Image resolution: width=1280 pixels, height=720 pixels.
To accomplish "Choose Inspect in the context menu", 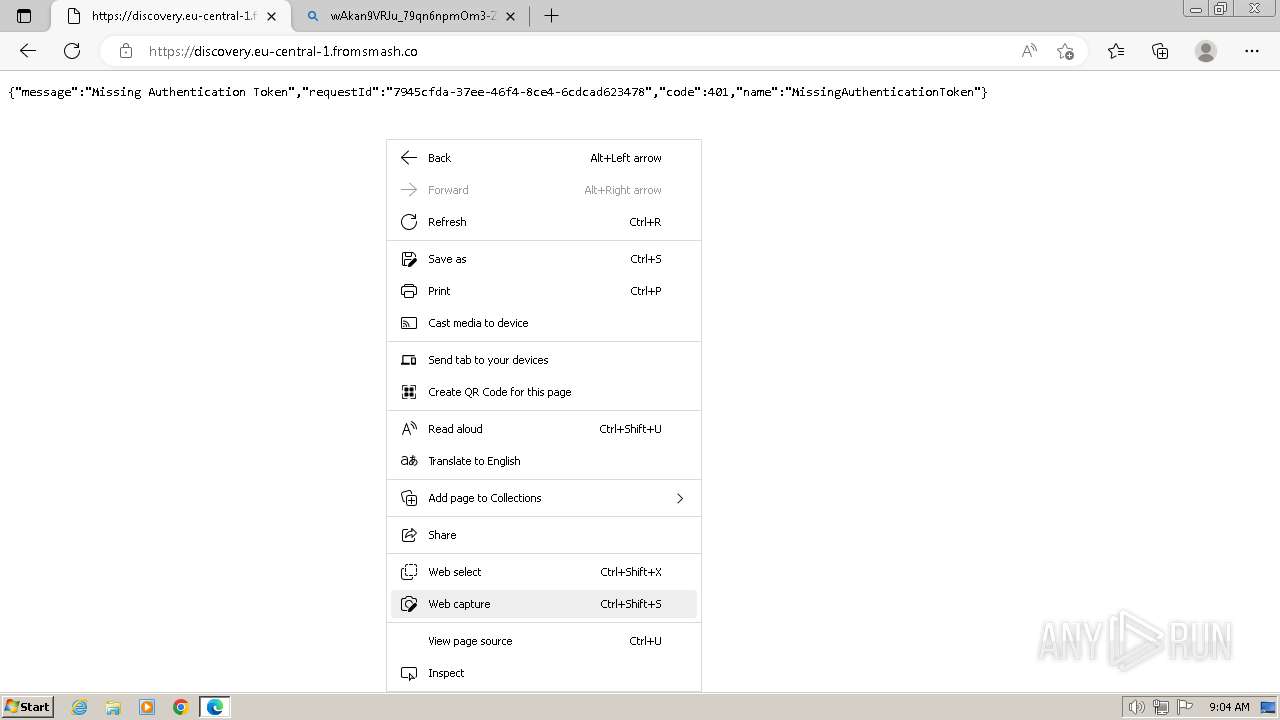I will pyautogui.click(x=544, y=673).
